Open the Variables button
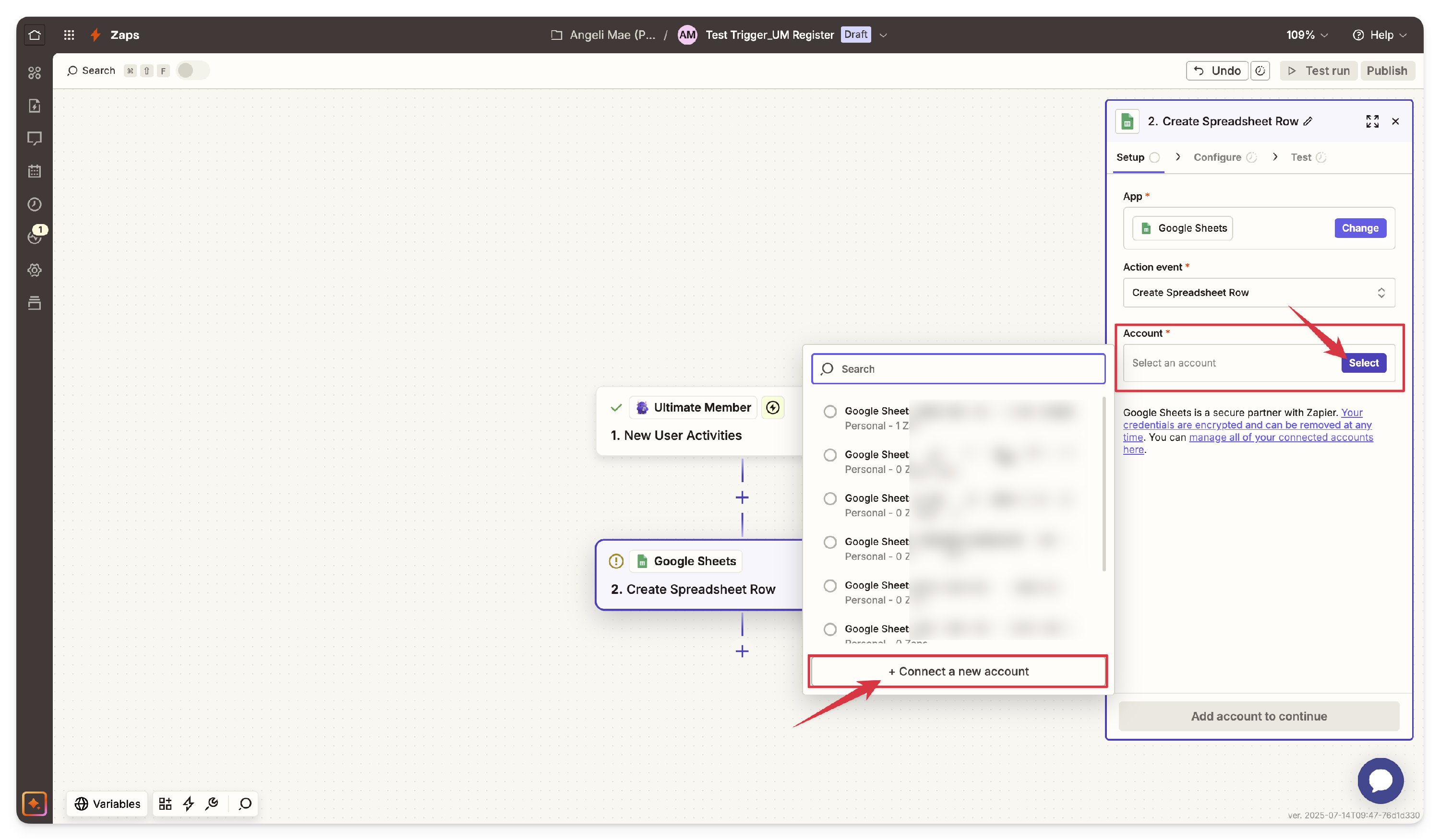The height and width of the screenshot is (840, 1440). pyautogui.click(x=107, y=804)
